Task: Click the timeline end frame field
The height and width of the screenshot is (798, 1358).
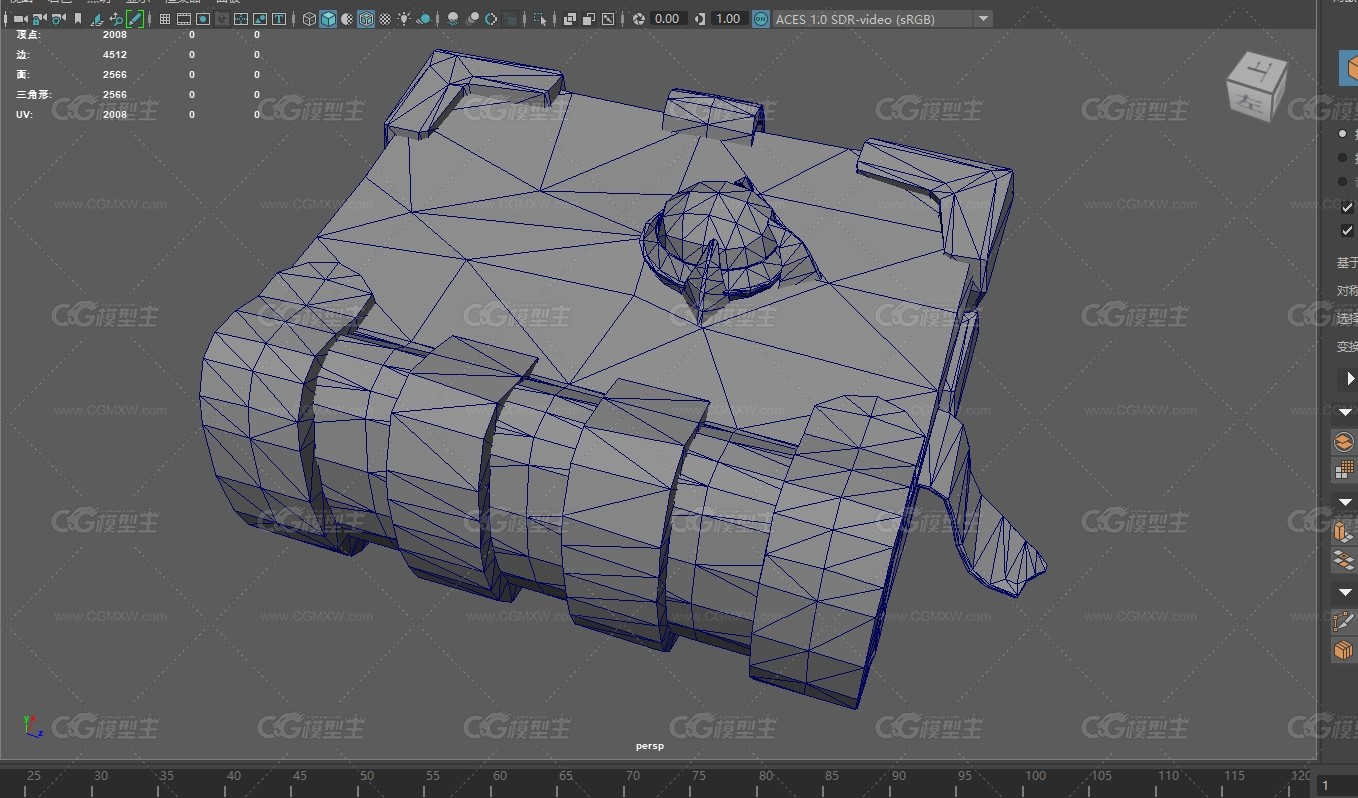Action: point(1337,786)
